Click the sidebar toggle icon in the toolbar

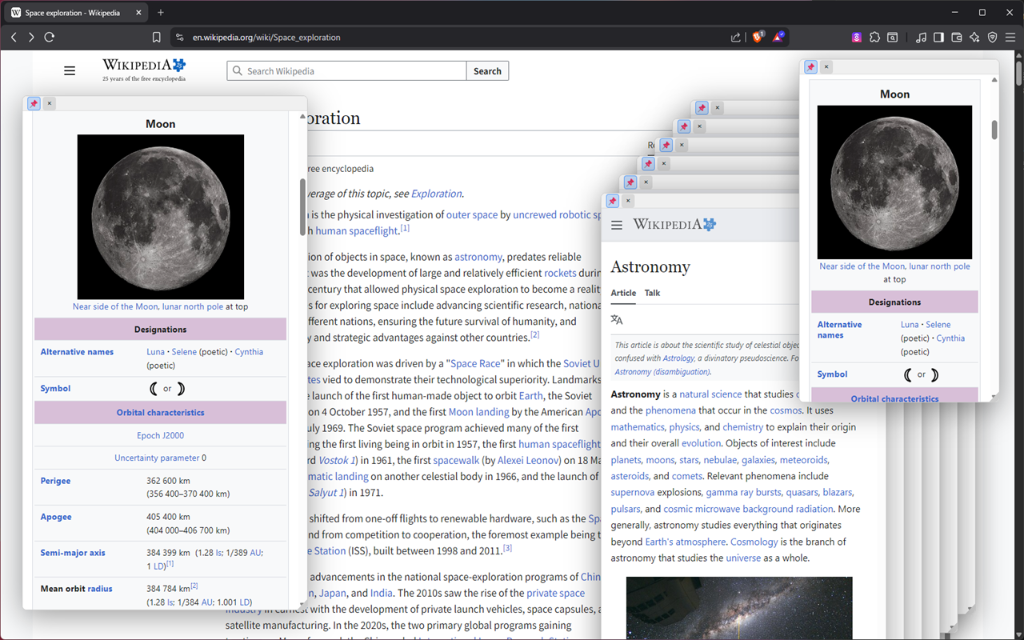938,37
